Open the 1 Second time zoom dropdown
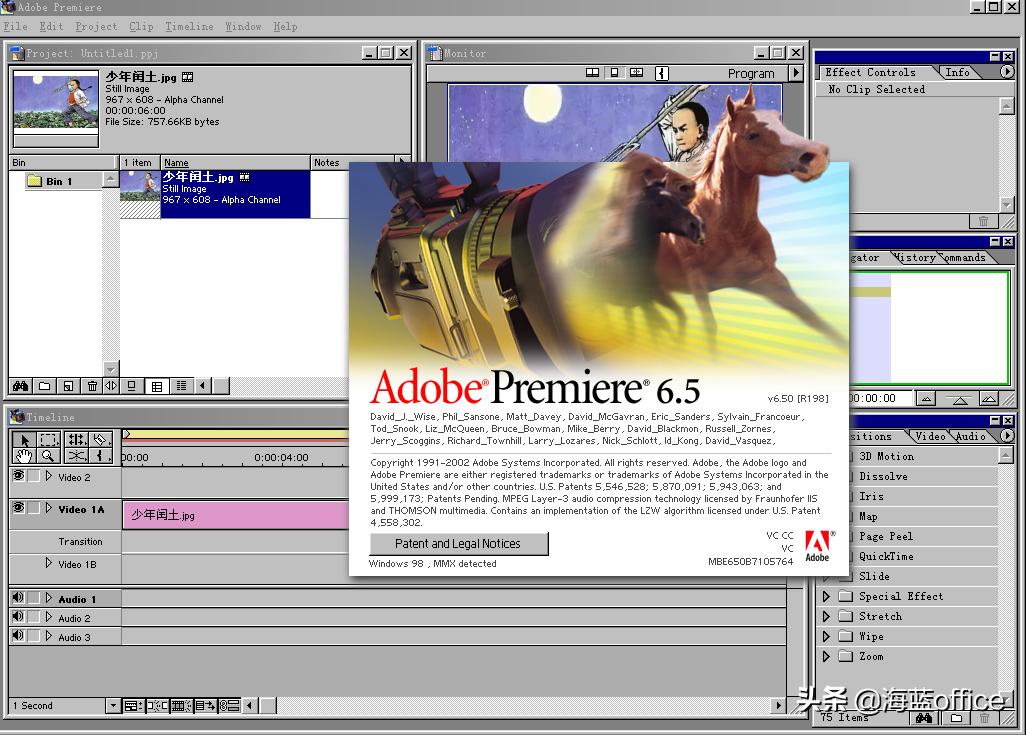Screen dimensions: 1026x735 coord(113,706)
